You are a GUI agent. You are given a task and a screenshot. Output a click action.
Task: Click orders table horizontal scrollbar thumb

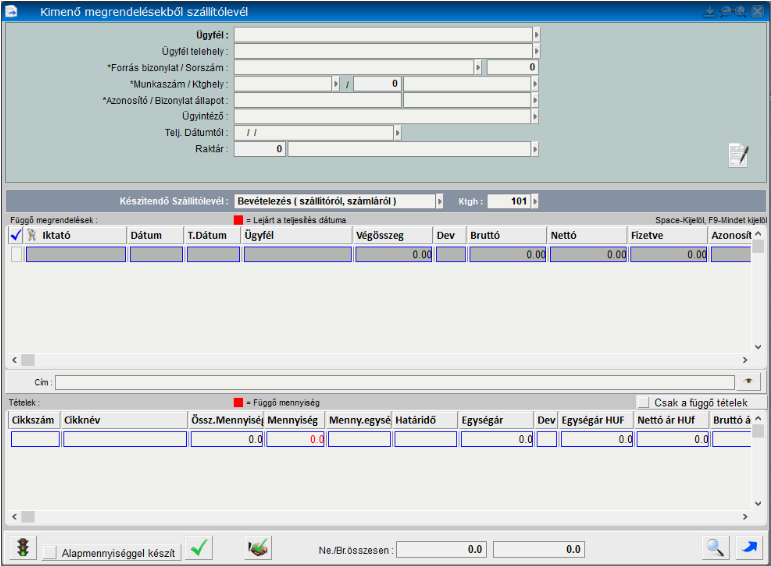click(x=28, y=360)
